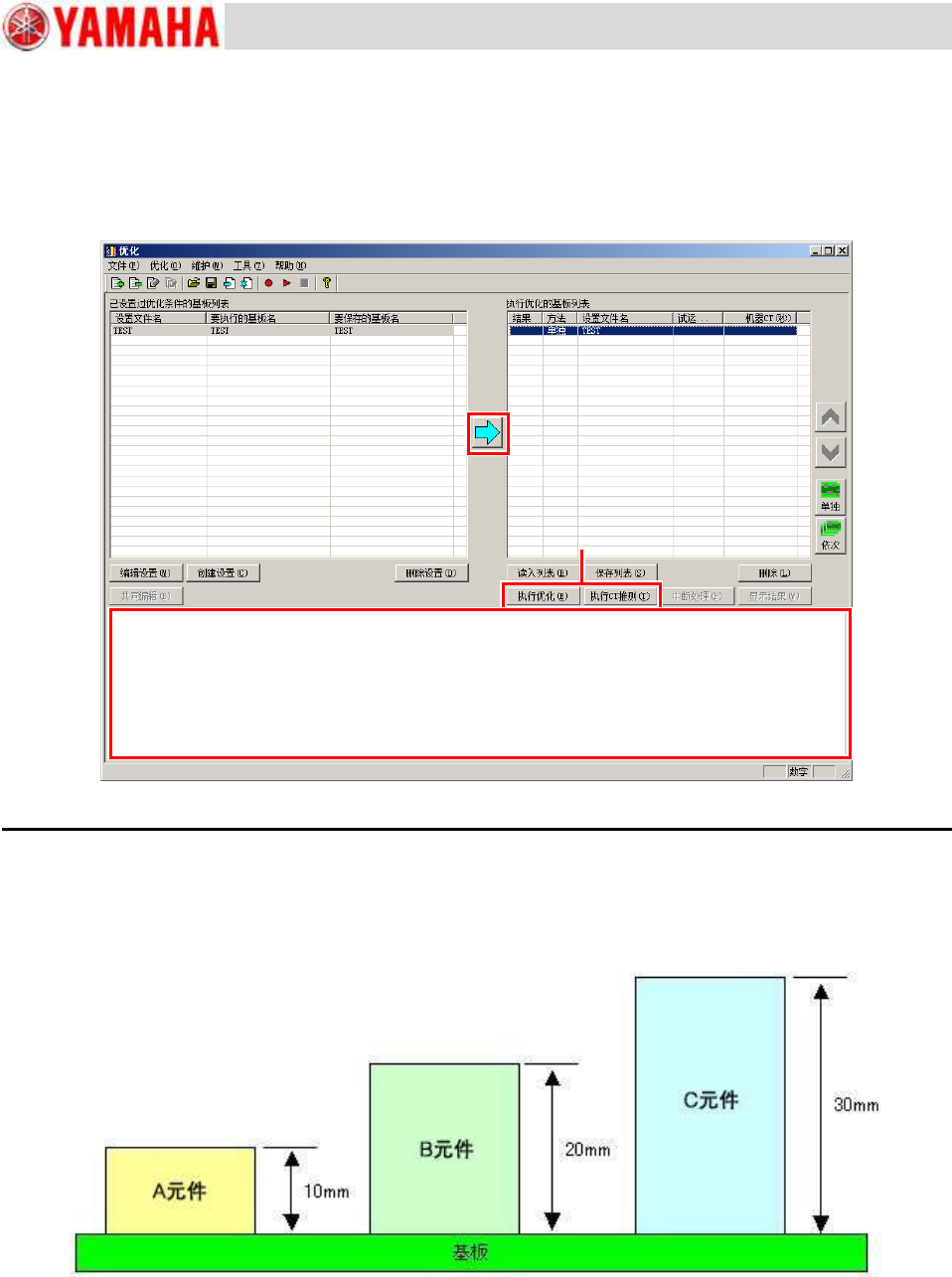The image size is (952, 1277).
Task: Click the grey stop square toolbar icon
Action: 304,283
